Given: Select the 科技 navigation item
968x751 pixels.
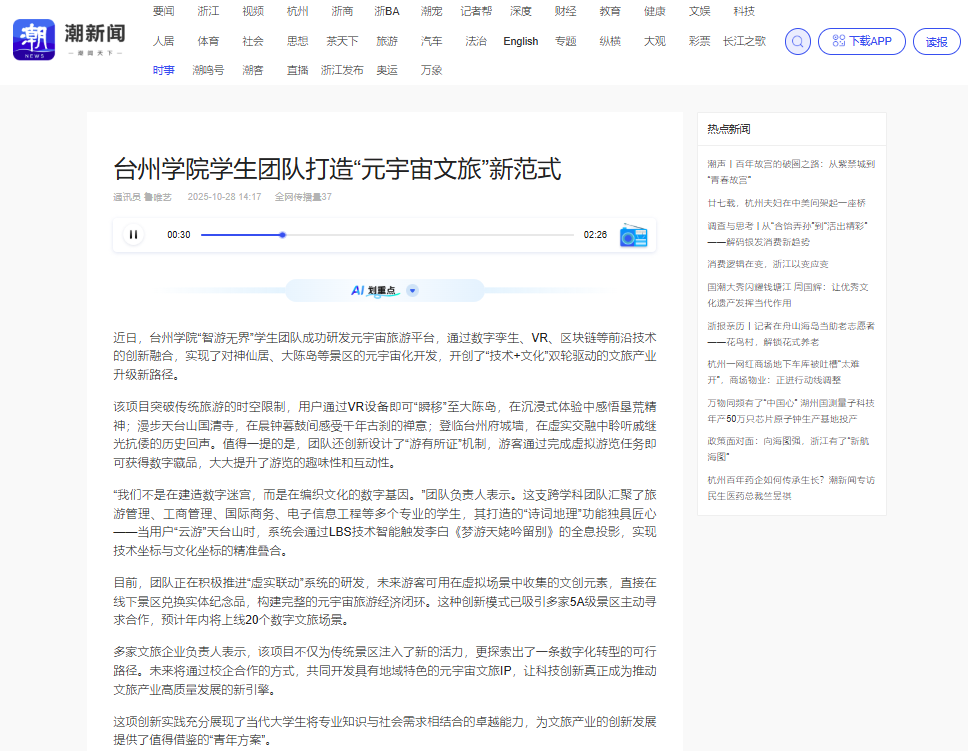Looking at the screenshot, I should [x=743, y=11].
